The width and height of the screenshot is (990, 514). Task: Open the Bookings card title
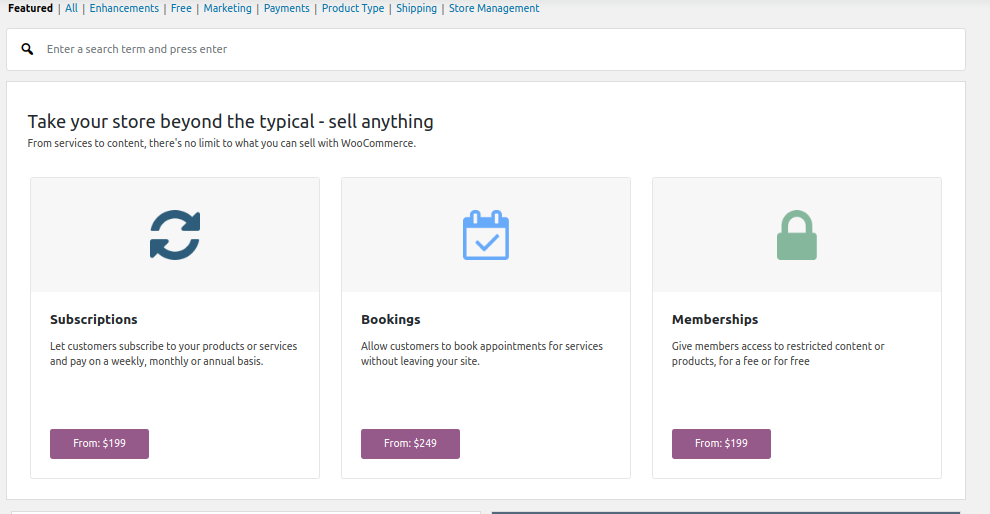(x=391, y=320)
